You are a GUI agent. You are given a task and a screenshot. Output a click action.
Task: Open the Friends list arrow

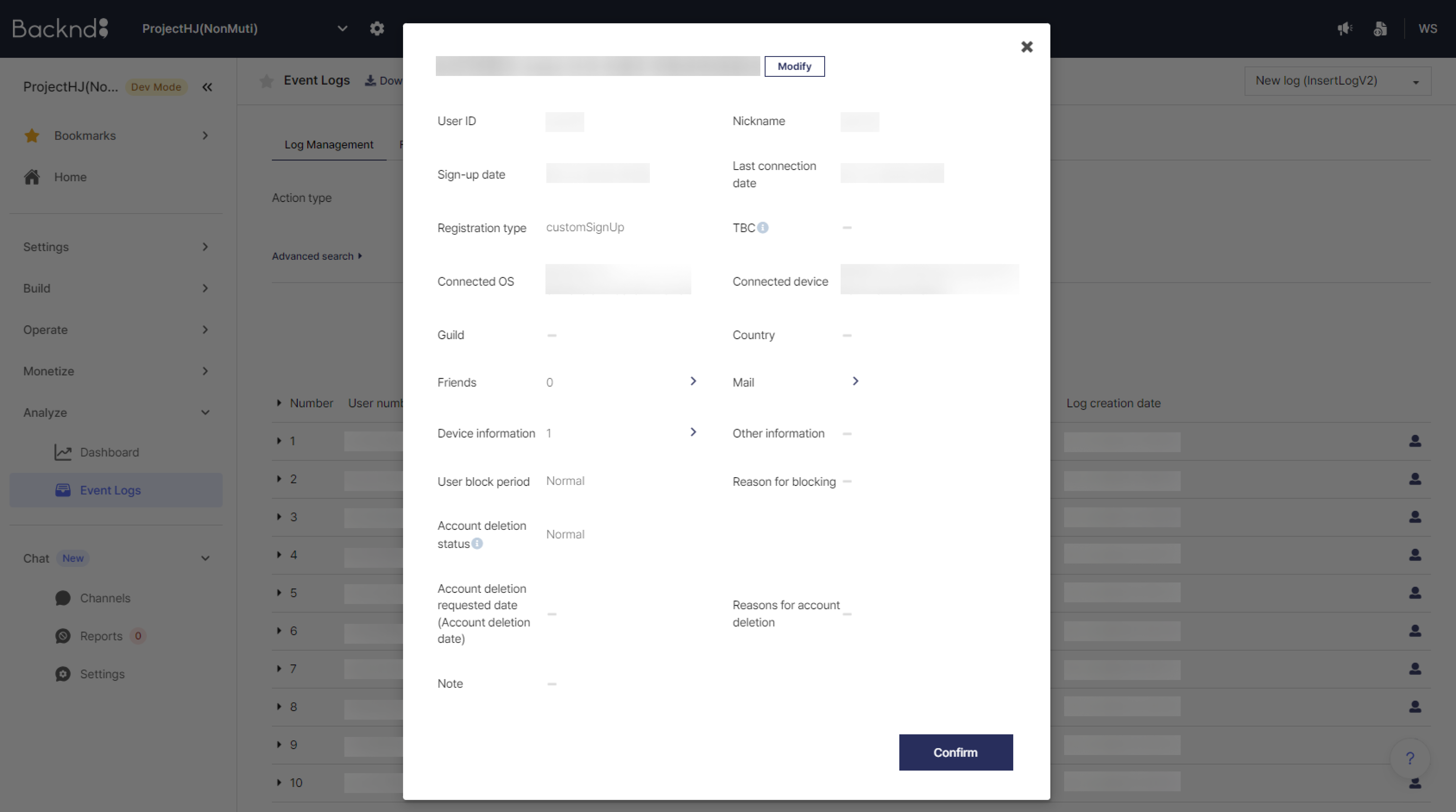point(693,381)
